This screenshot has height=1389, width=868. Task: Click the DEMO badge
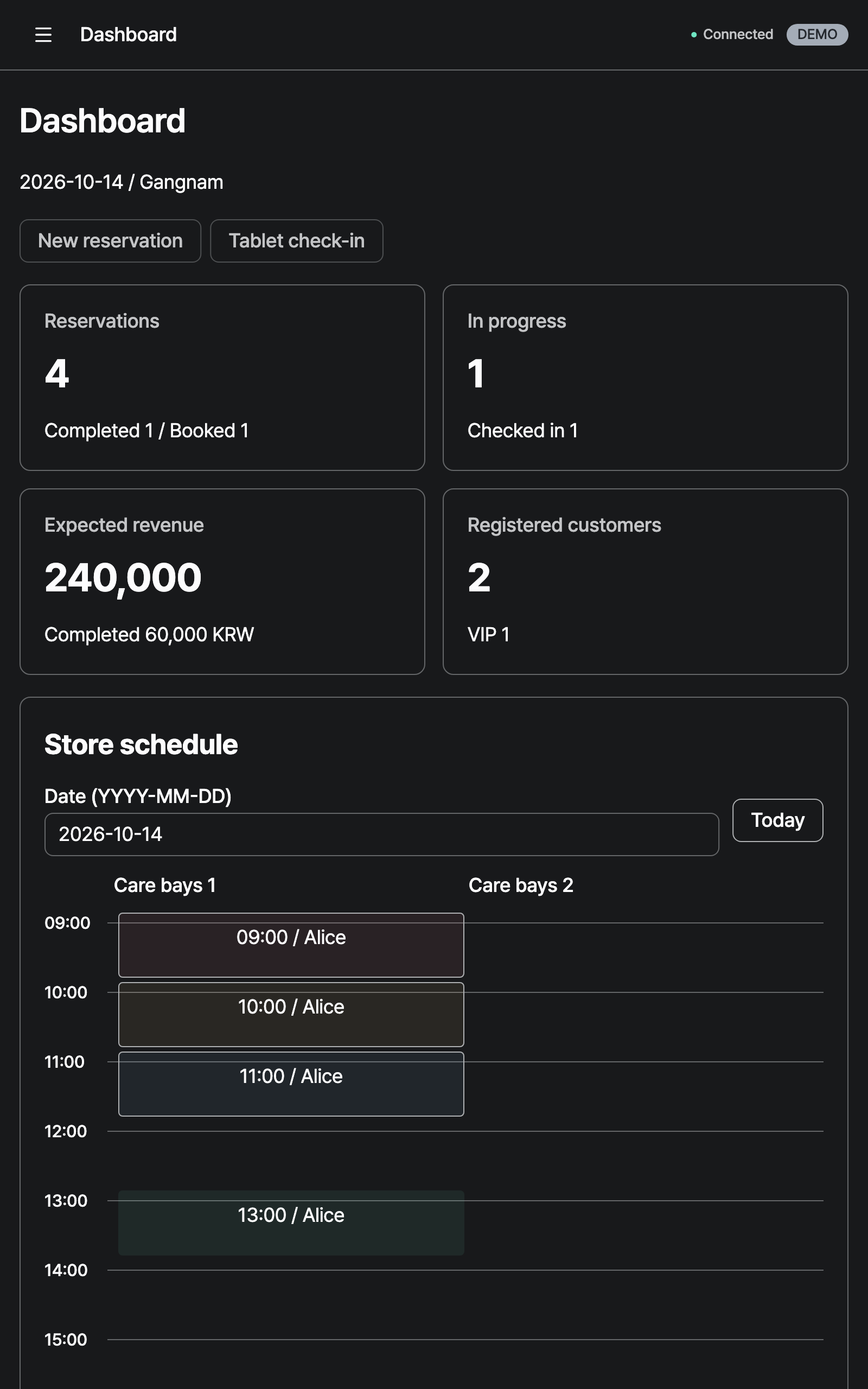(817, 34)
